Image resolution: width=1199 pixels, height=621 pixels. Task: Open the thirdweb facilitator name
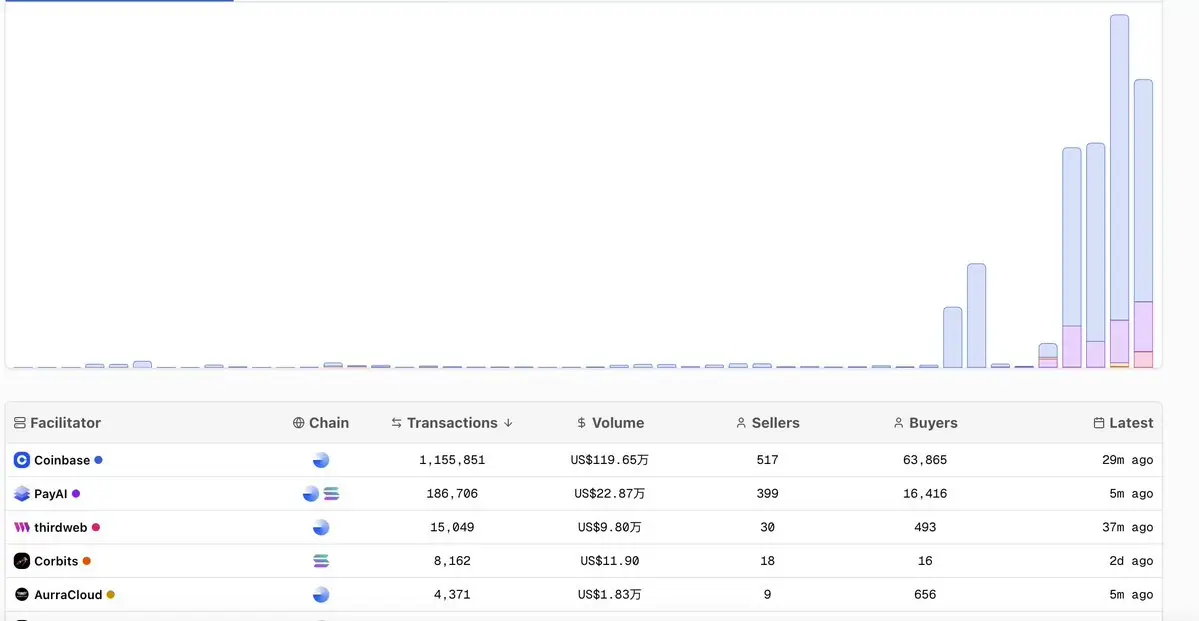click(60, 528)
